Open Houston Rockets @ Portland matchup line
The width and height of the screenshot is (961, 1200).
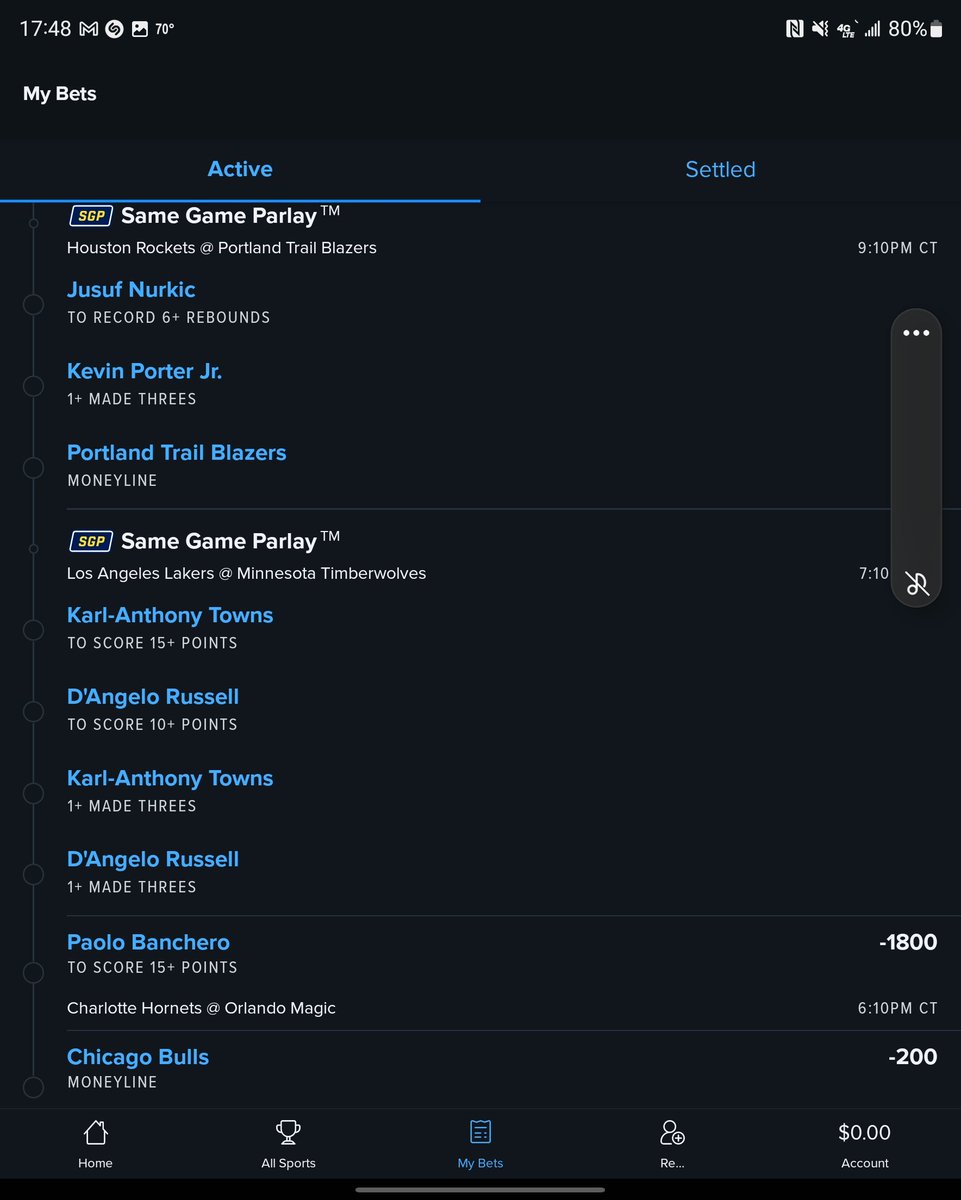222,248
